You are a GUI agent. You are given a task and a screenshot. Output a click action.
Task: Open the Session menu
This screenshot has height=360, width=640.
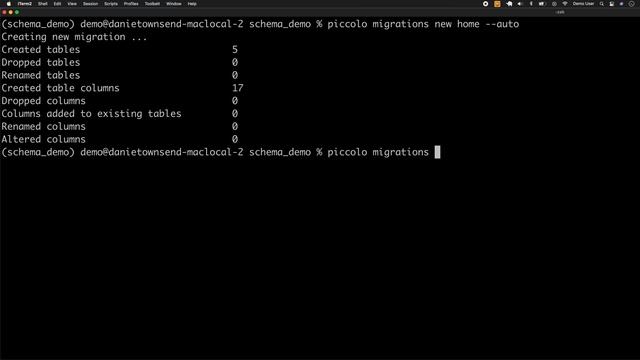click(90, 4)
